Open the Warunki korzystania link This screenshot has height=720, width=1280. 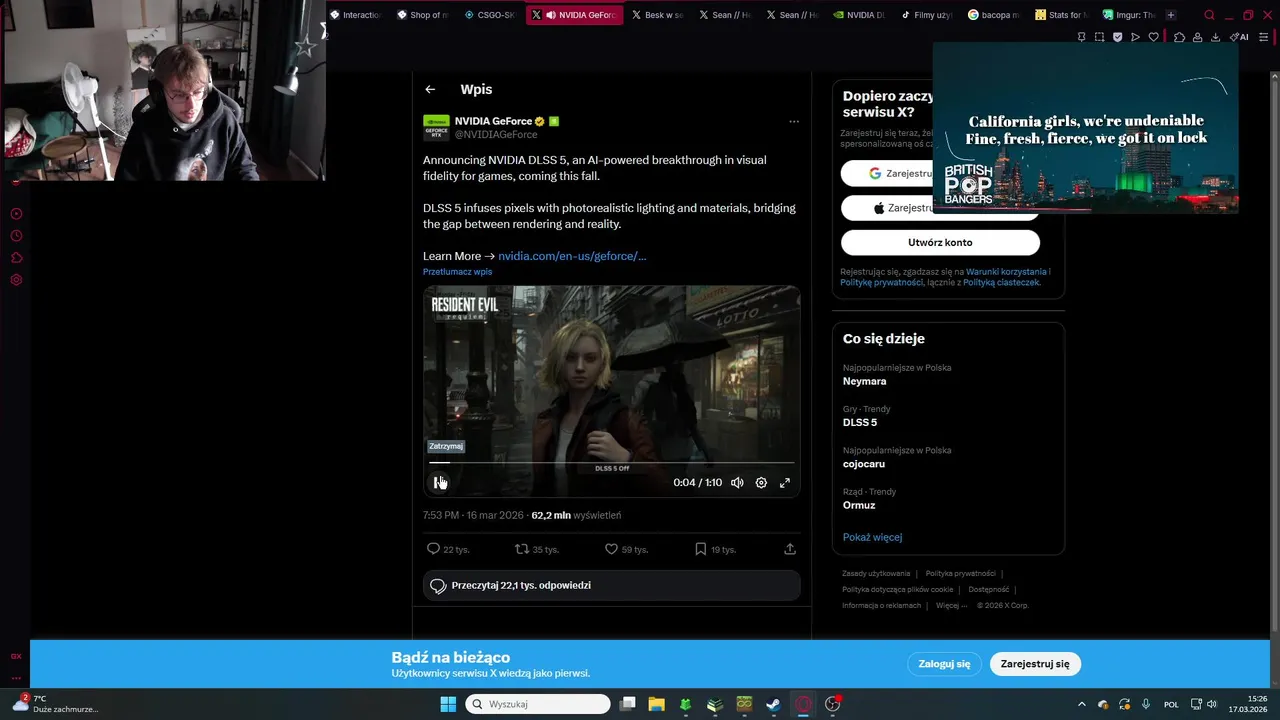click(1006, 272)
